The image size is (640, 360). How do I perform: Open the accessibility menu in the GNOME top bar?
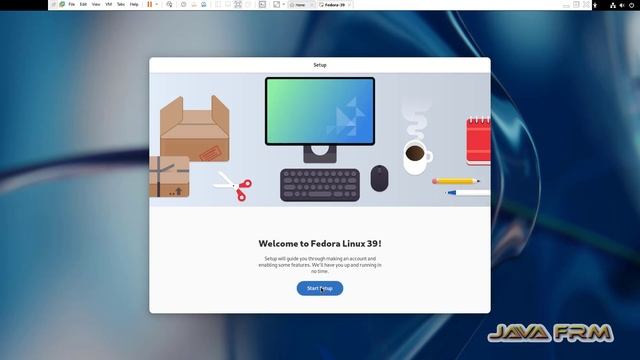pos(595,5)
